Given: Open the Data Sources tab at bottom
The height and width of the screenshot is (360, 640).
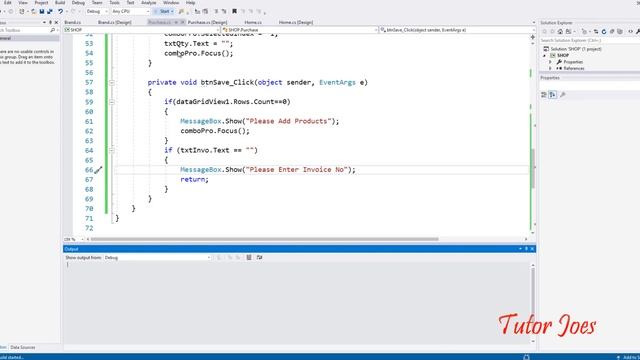Looking at the screenshot, I should click(x=23, y=347).
